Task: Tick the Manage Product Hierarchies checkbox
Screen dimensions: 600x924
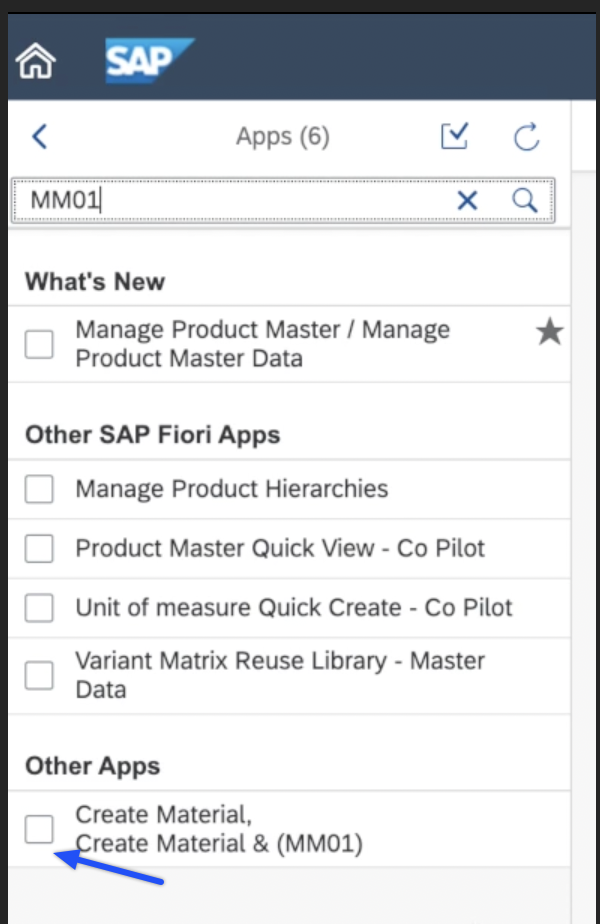Action: 39,489
